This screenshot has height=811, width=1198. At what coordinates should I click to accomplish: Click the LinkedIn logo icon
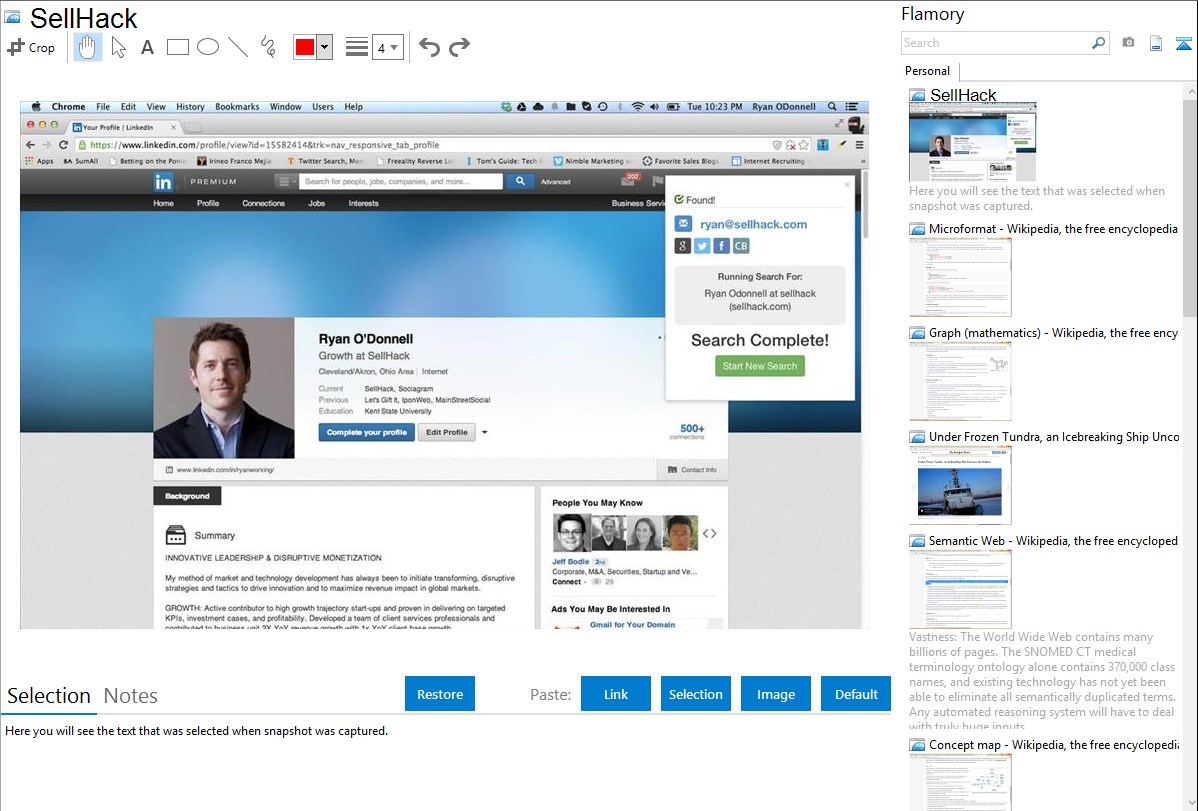[x=163, y=182]
